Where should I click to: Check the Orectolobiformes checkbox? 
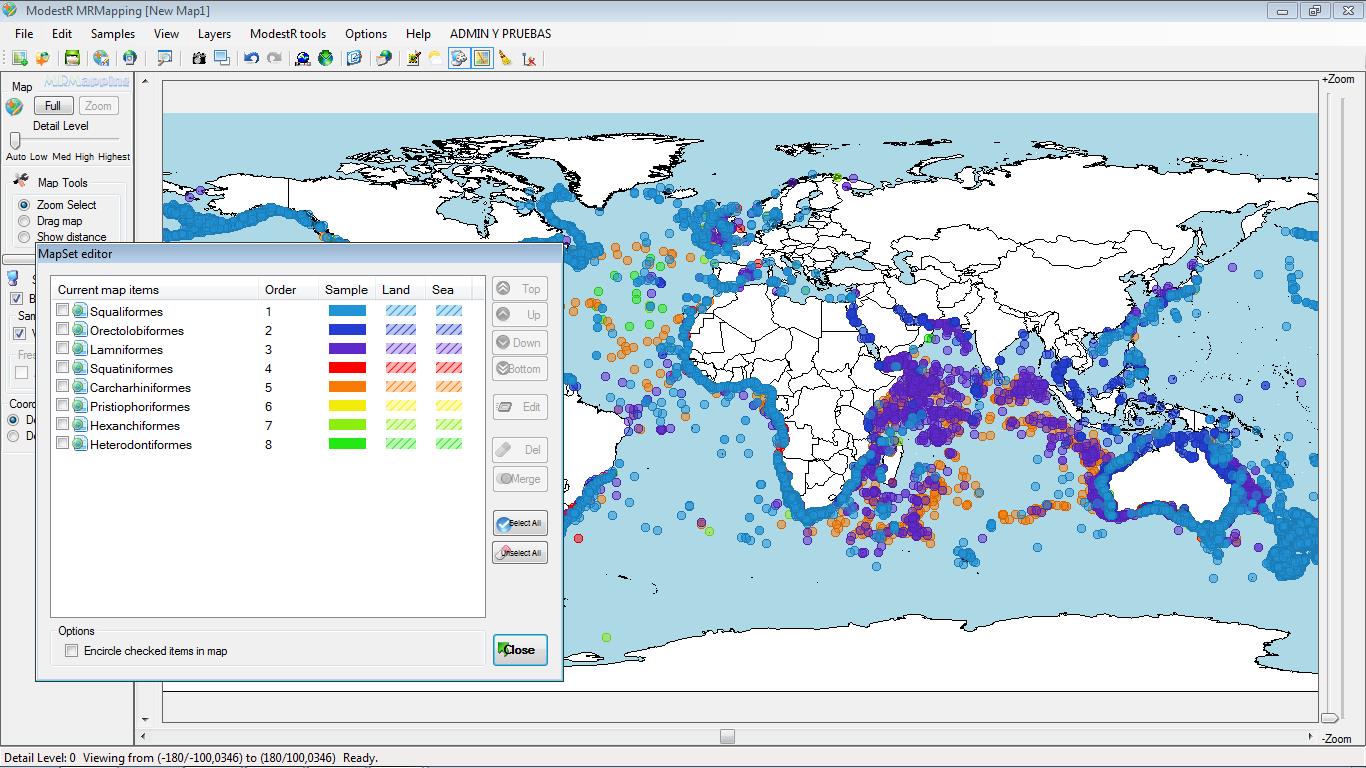63,330
